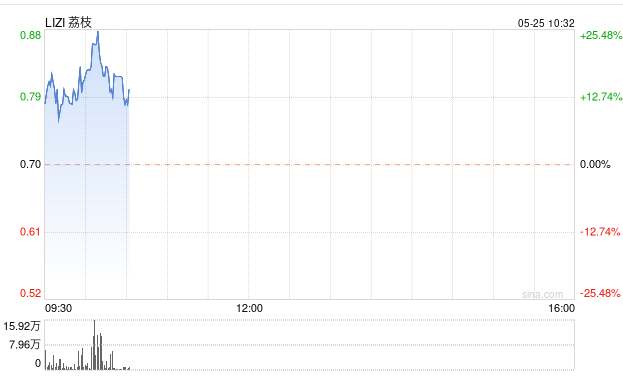Click the 12:00 time axis label

(x=250, y=308)
